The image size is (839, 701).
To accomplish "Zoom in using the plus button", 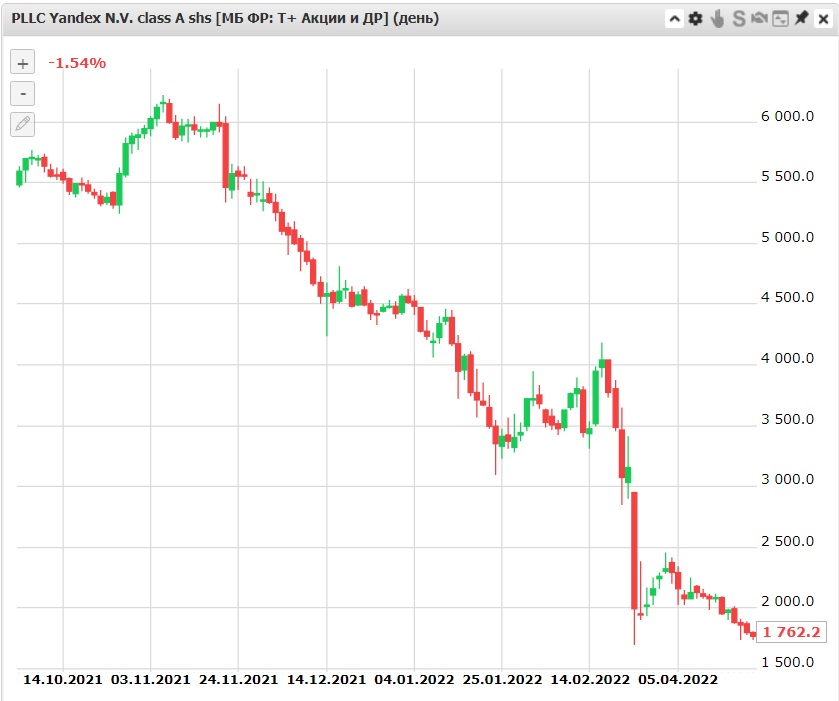I will [x=23, y=62].
